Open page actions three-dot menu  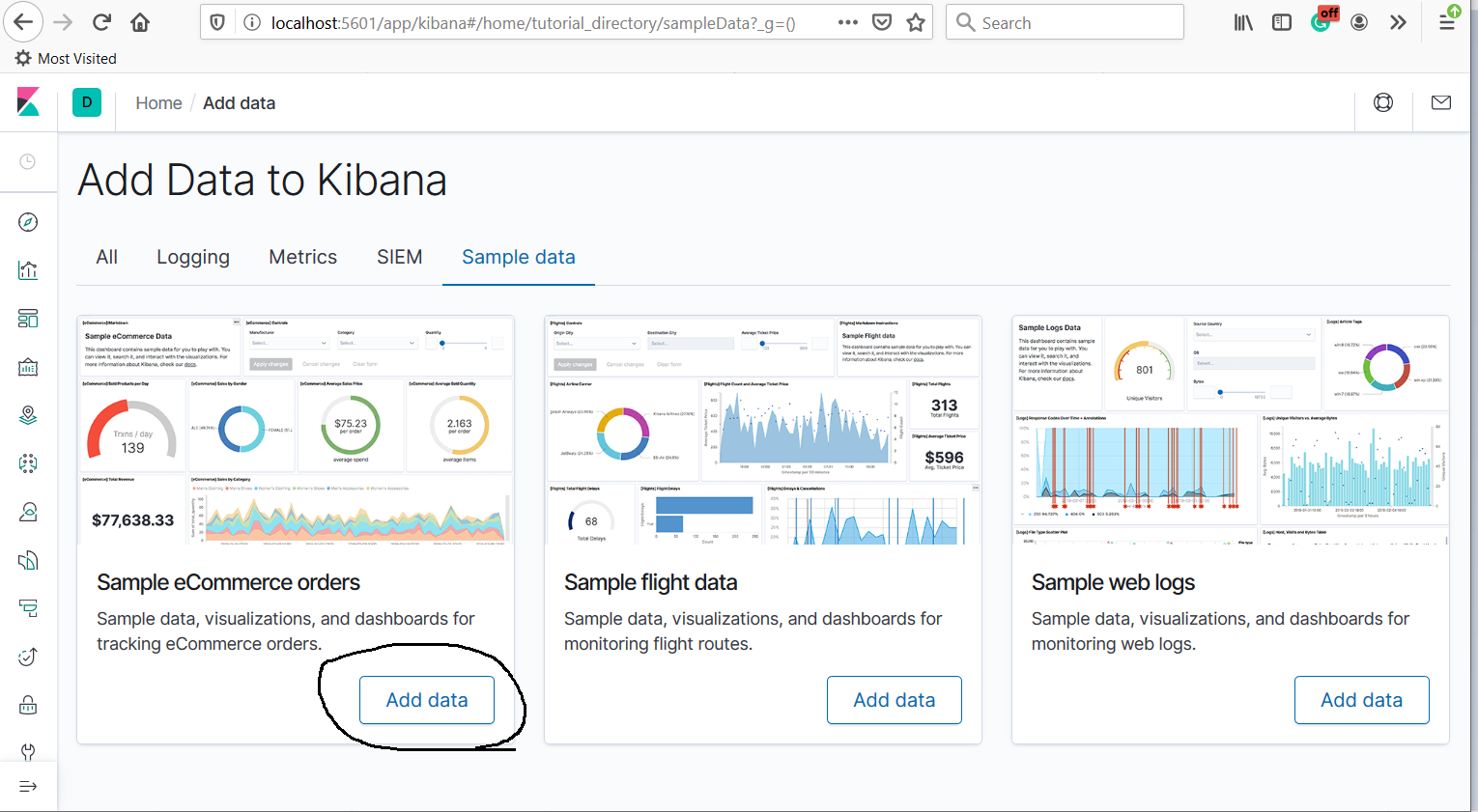tap(848, 22)
